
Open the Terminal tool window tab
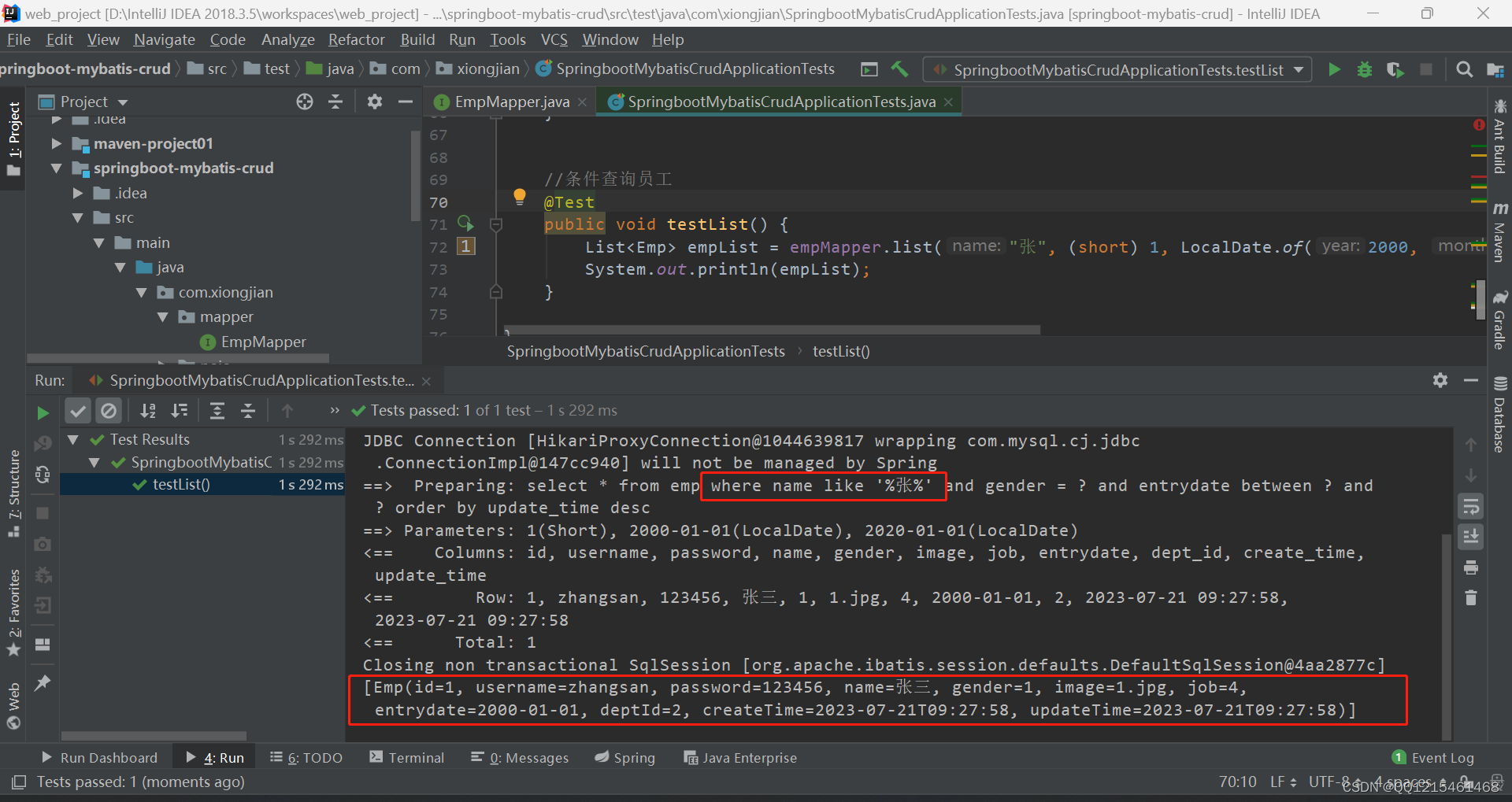(407, 757)
